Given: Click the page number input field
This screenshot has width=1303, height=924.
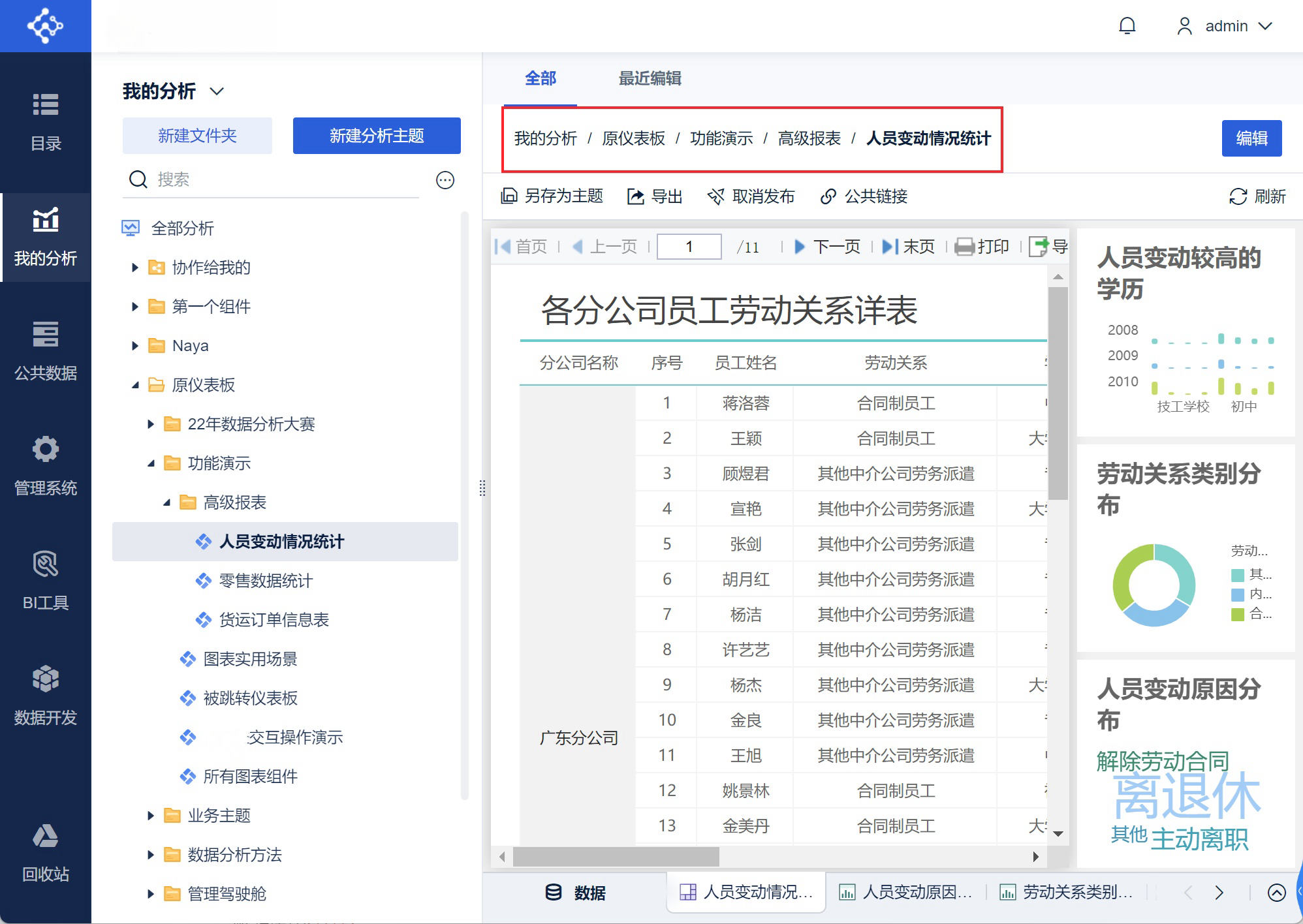Looking at the screenshot, I should pos(689,247).
